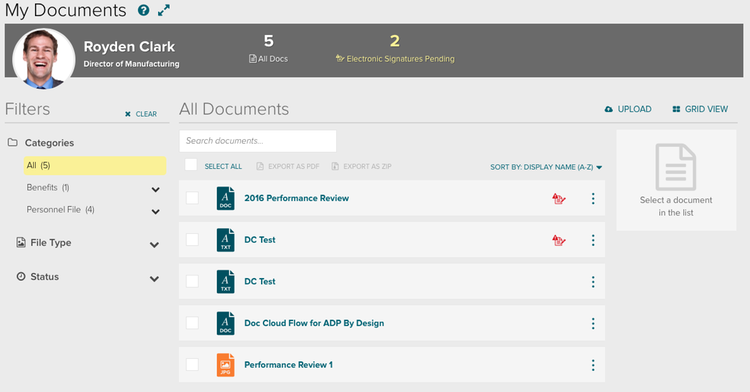The image size is (750, 392).
Task: Check the 2016 Performance Review checkbox
Action: click(192, 198)
